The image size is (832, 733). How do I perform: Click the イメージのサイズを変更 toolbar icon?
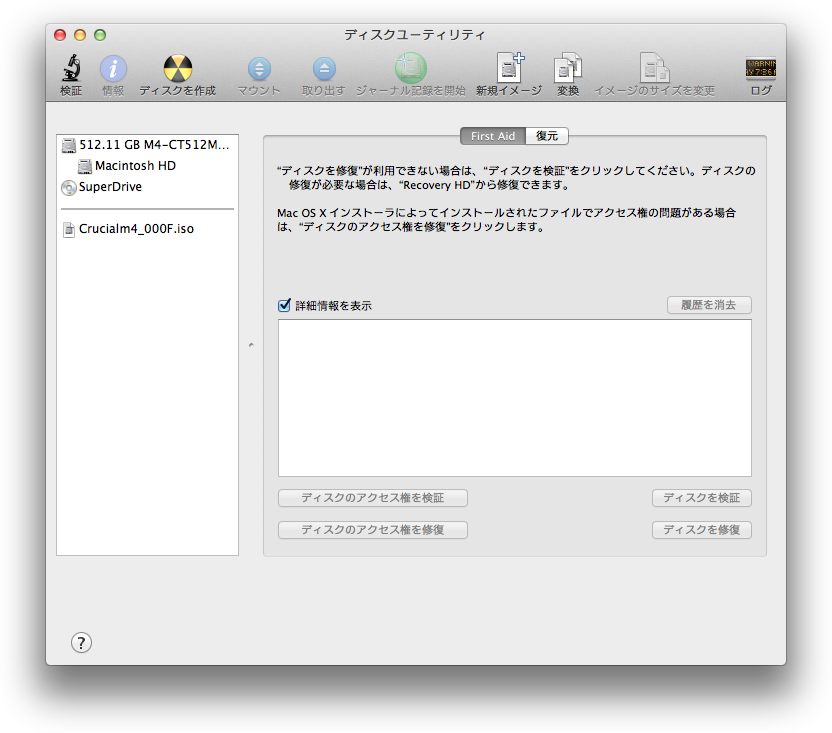pyautogui.click(x=654, y=67)
